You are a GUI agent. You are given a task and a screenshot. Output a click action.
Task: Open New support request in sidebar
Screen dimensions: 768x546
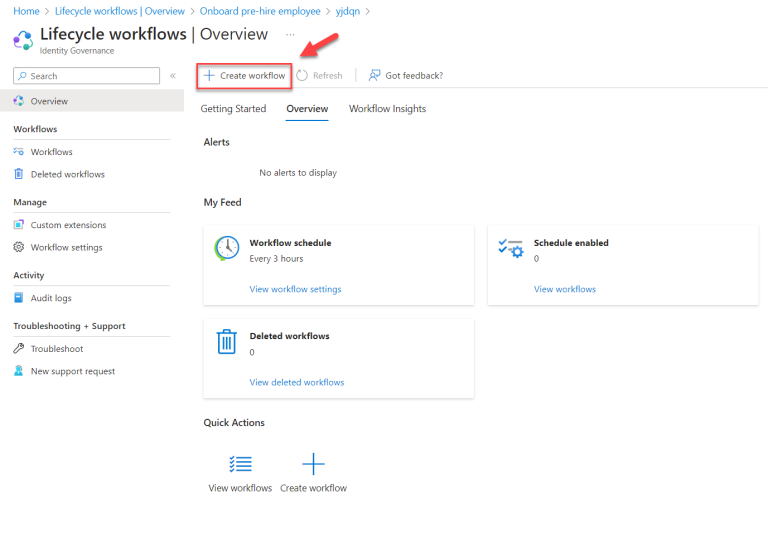click(x=72, y=371)
